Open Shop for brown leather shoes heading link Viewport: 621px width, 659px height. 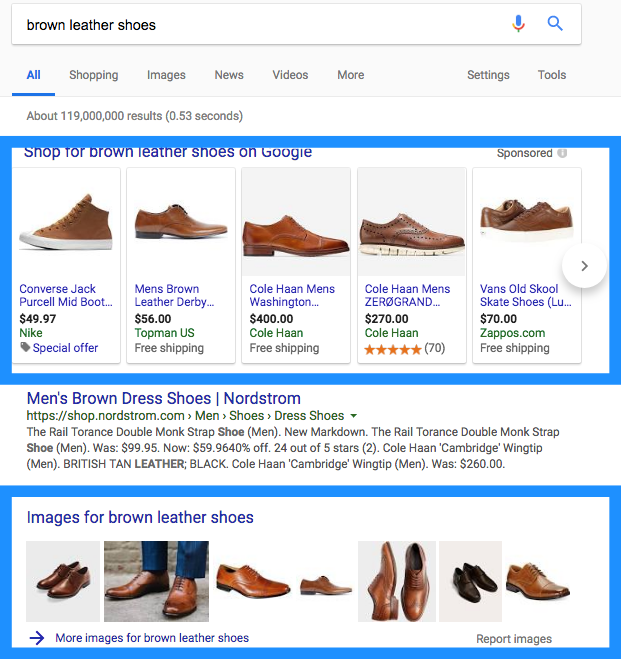[x=168, y=152]
